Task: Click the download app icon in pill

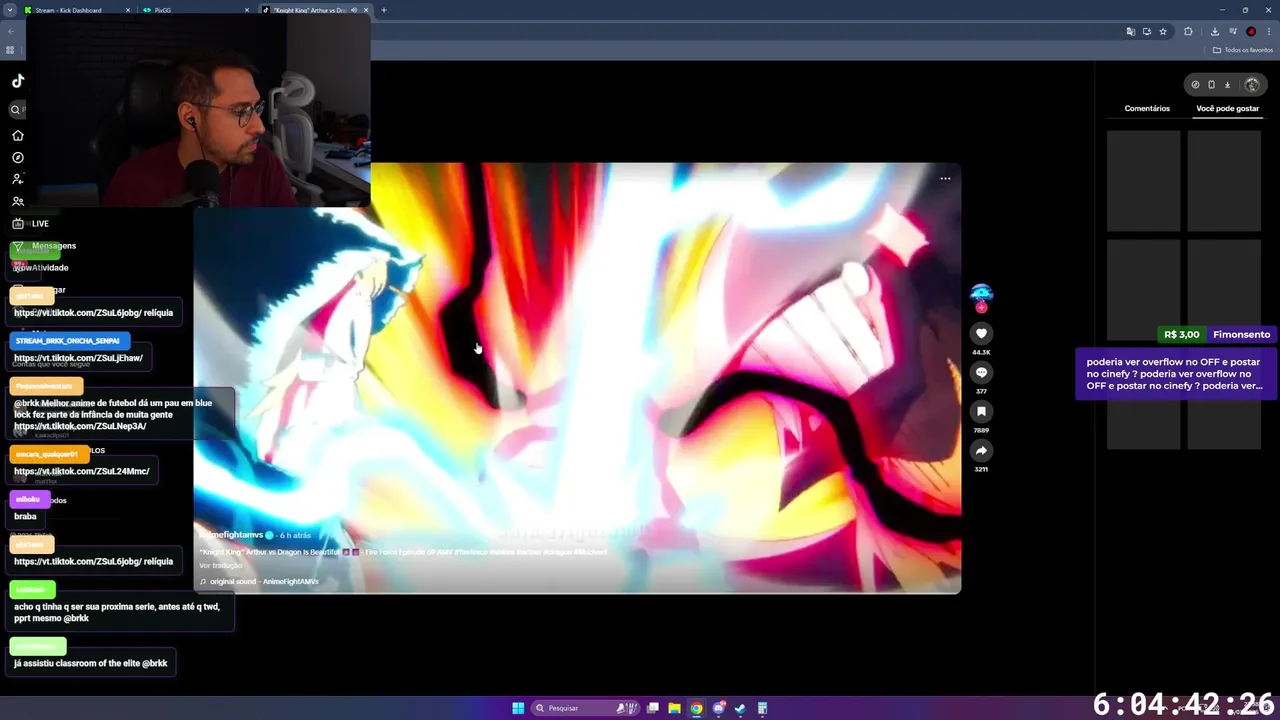Action: (x=1227, y=85)
